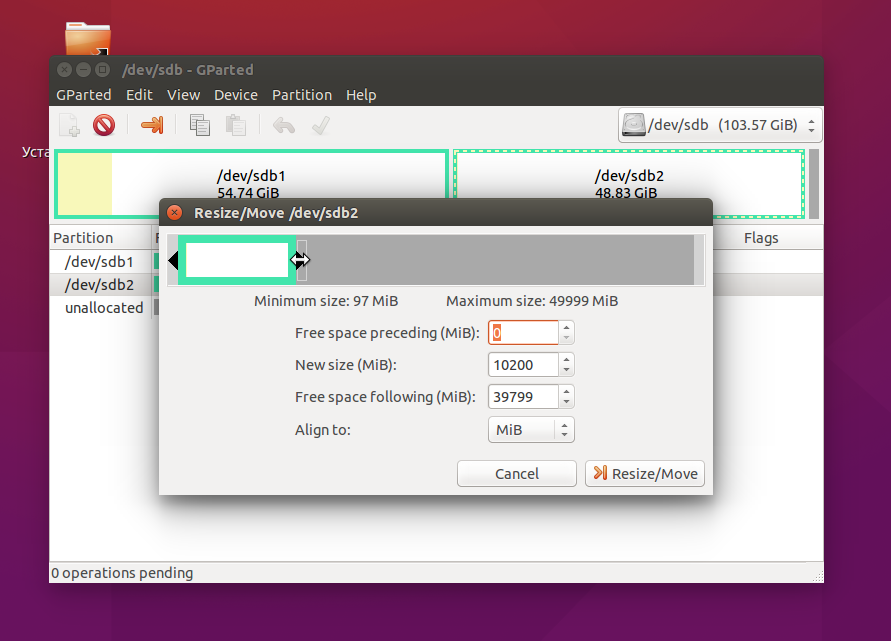Click the Paste partition toolbar icon
The width and height of the screenshot is (891, 641).
coord(236,125)
